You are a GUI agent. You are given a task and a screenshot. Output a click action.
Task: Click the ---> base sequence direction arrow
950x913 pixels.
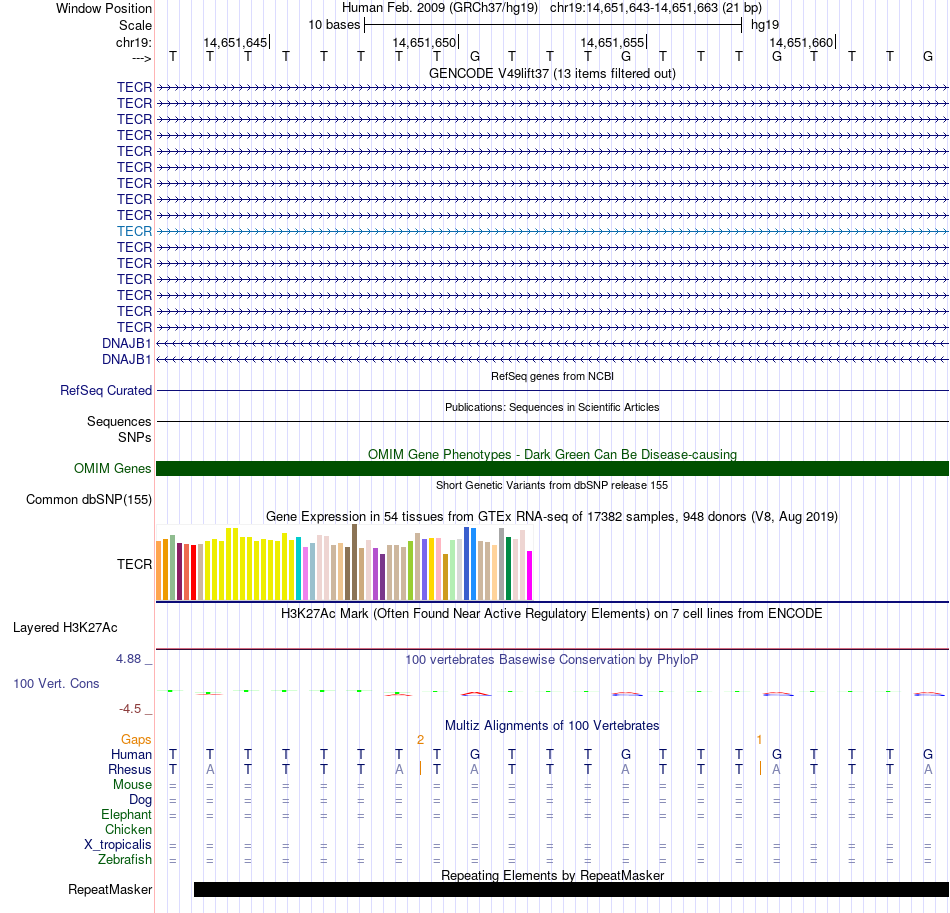(142, 58)
